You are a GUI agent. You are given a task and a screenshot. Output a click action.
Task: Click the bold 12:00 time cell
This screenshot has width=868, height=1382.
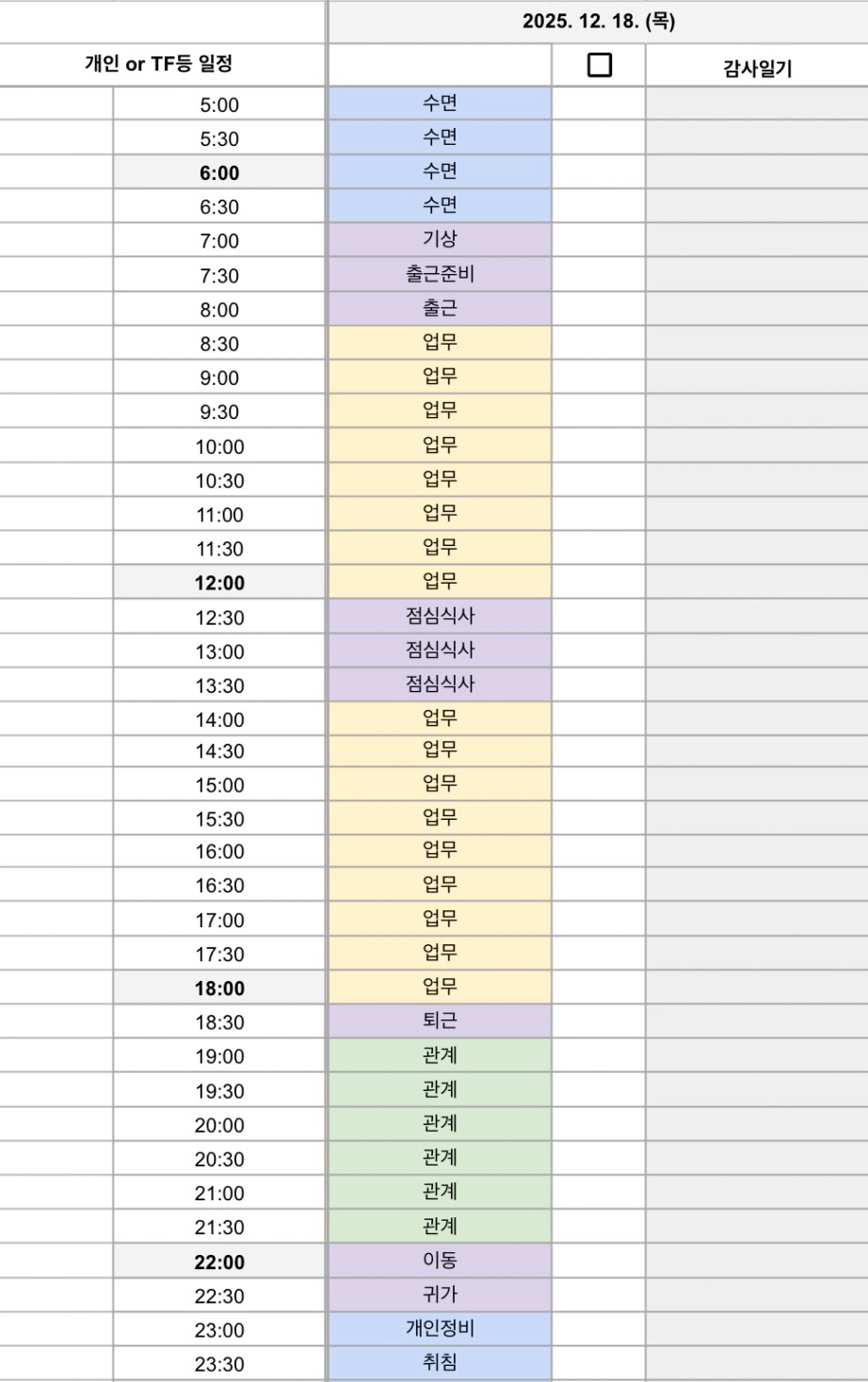(x=219, y=583)
